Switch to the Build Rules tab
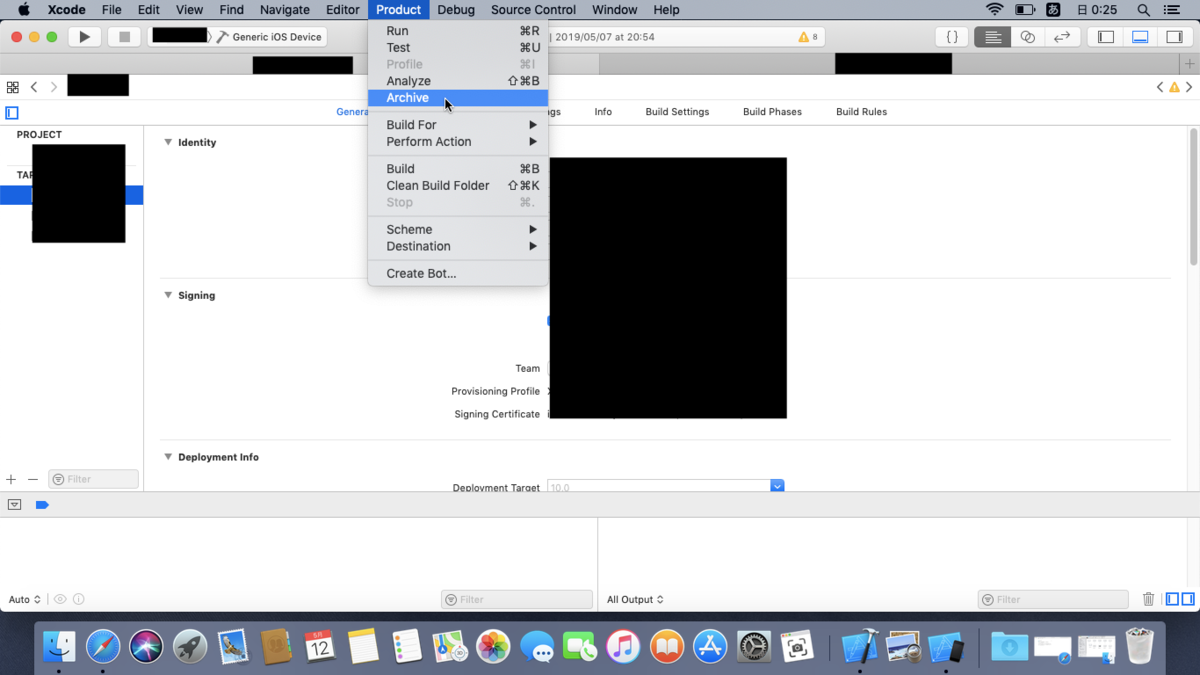 [x=861, y=112]
